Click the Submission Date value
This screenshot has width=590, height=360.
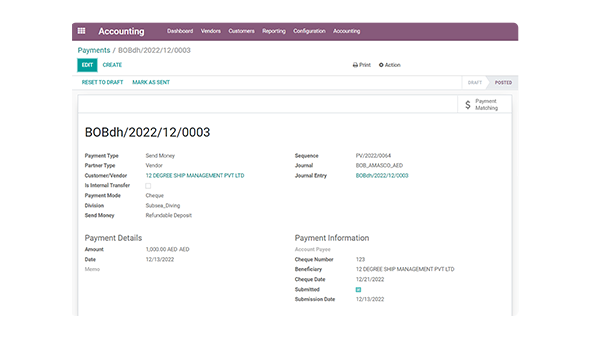370,299
